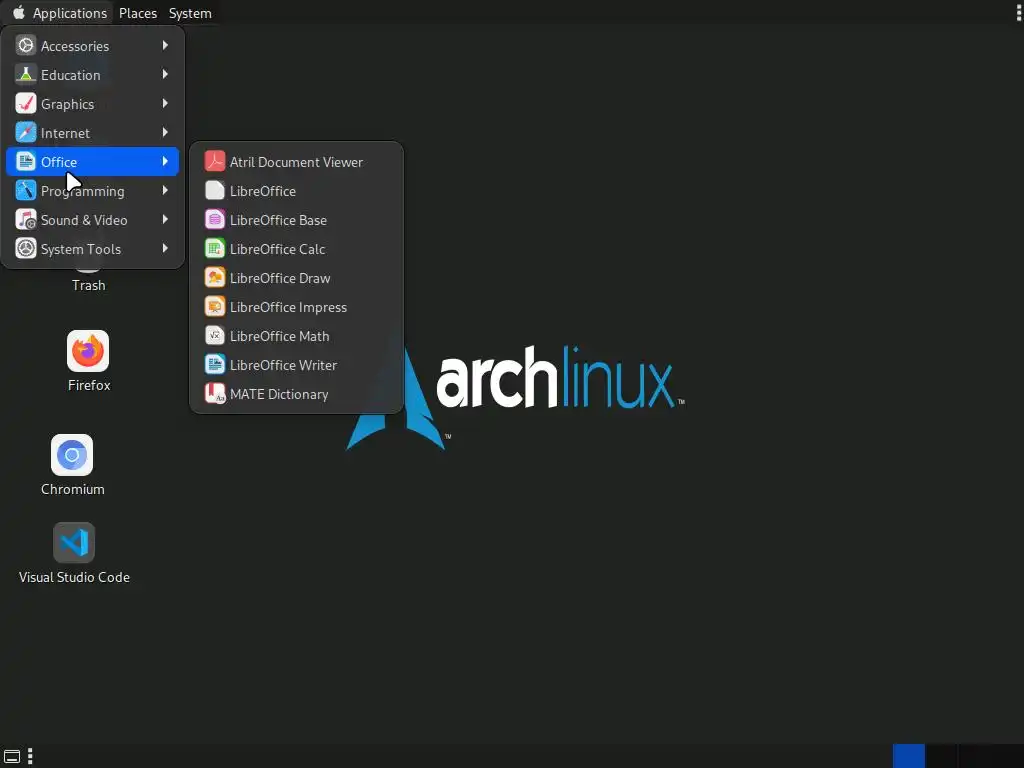The image size is (1024, 768).
Task: Click the top-right panel handle dots
Action: pos(1019,12)
